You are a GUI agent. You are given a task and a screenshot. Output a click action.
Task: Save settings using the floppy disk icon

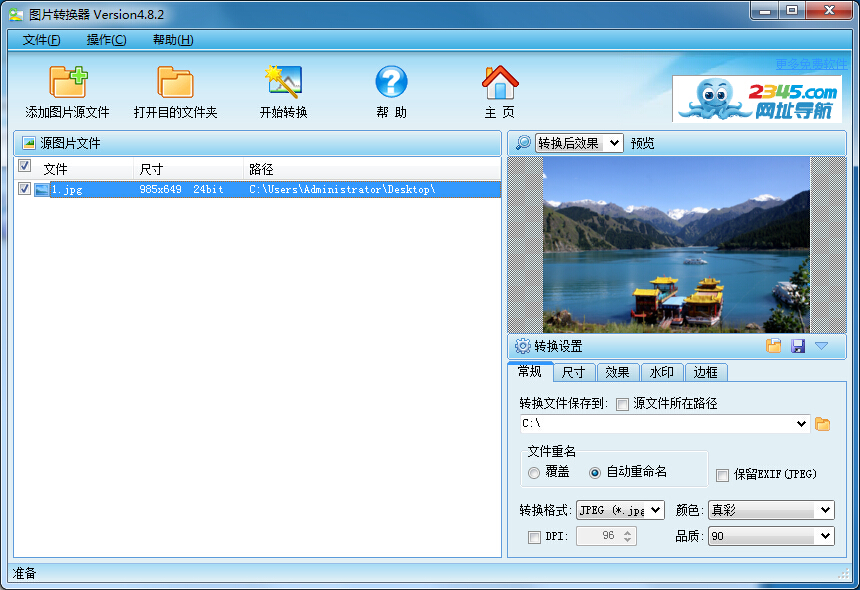(798, 346)
